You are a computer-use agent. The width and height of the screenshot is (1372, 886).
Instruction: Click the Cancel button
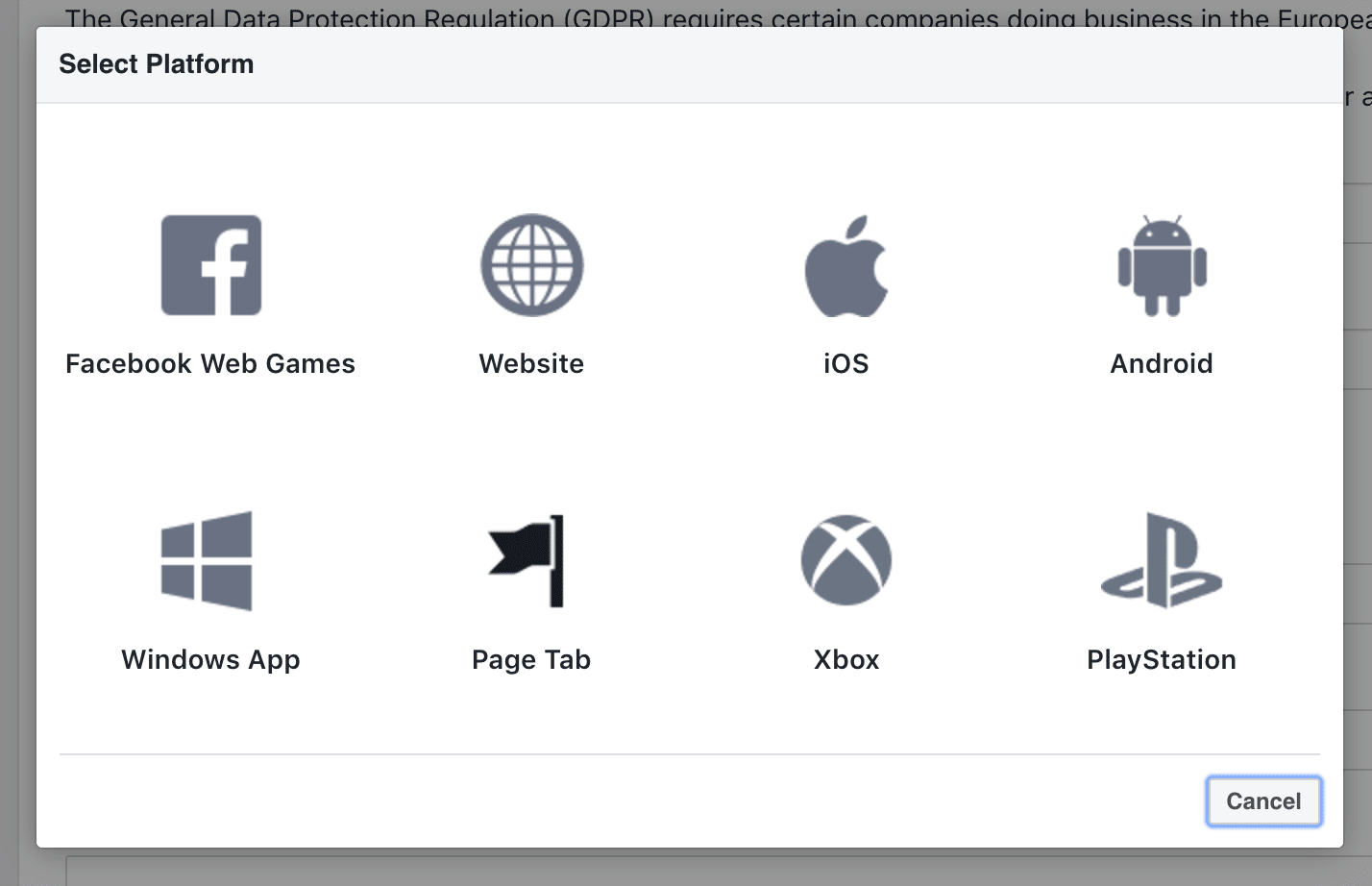point(1263,800)
